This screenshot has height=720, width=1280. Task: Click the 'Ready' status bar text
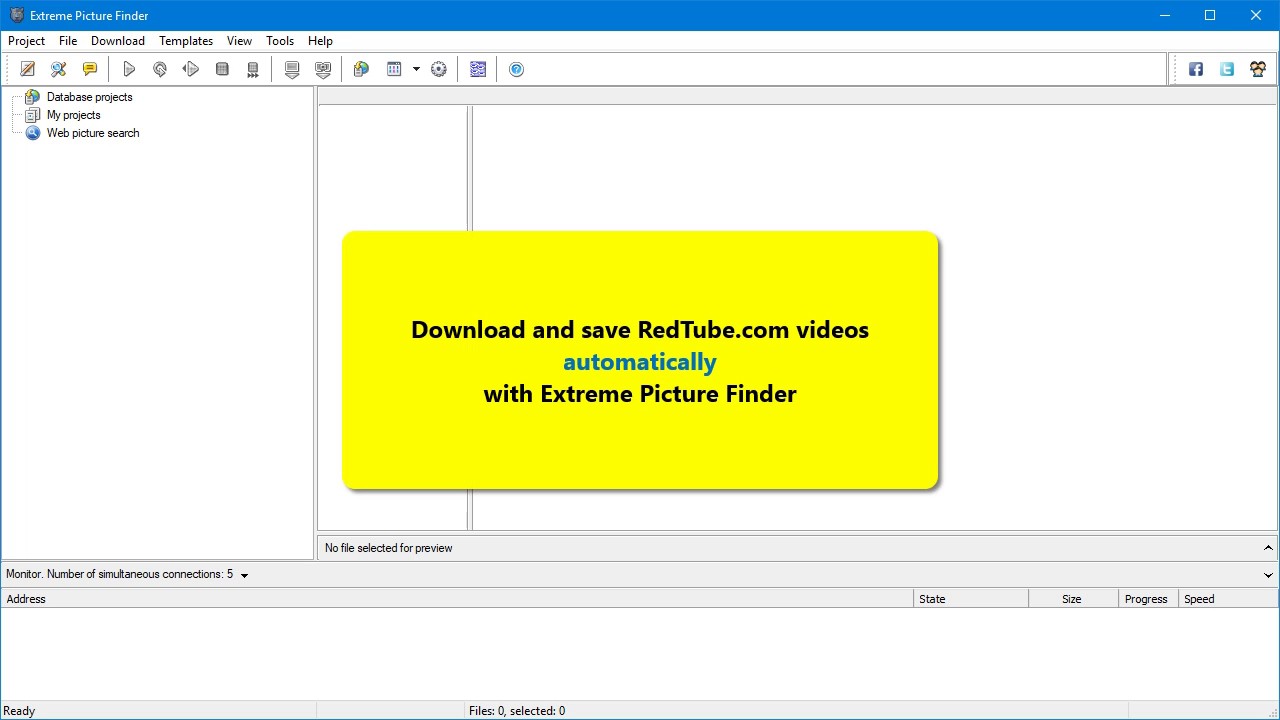point(20,711)
